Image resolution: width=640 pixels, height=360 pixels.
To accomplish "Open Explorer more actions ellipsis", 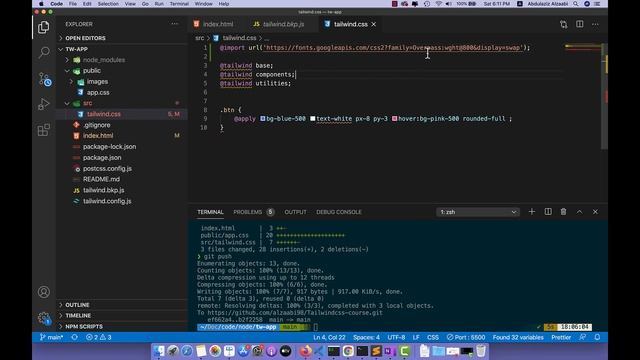I will tap(175, 24).
